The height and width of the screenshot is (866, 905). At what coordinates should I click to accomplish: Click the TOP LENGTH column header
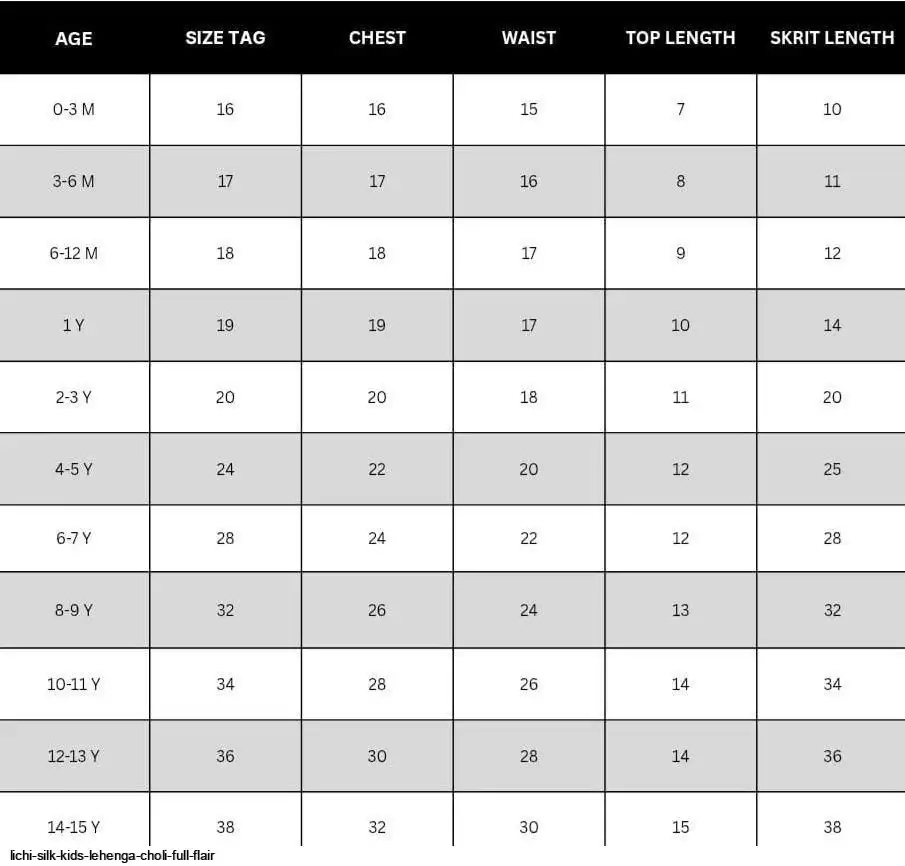(680, 38)
